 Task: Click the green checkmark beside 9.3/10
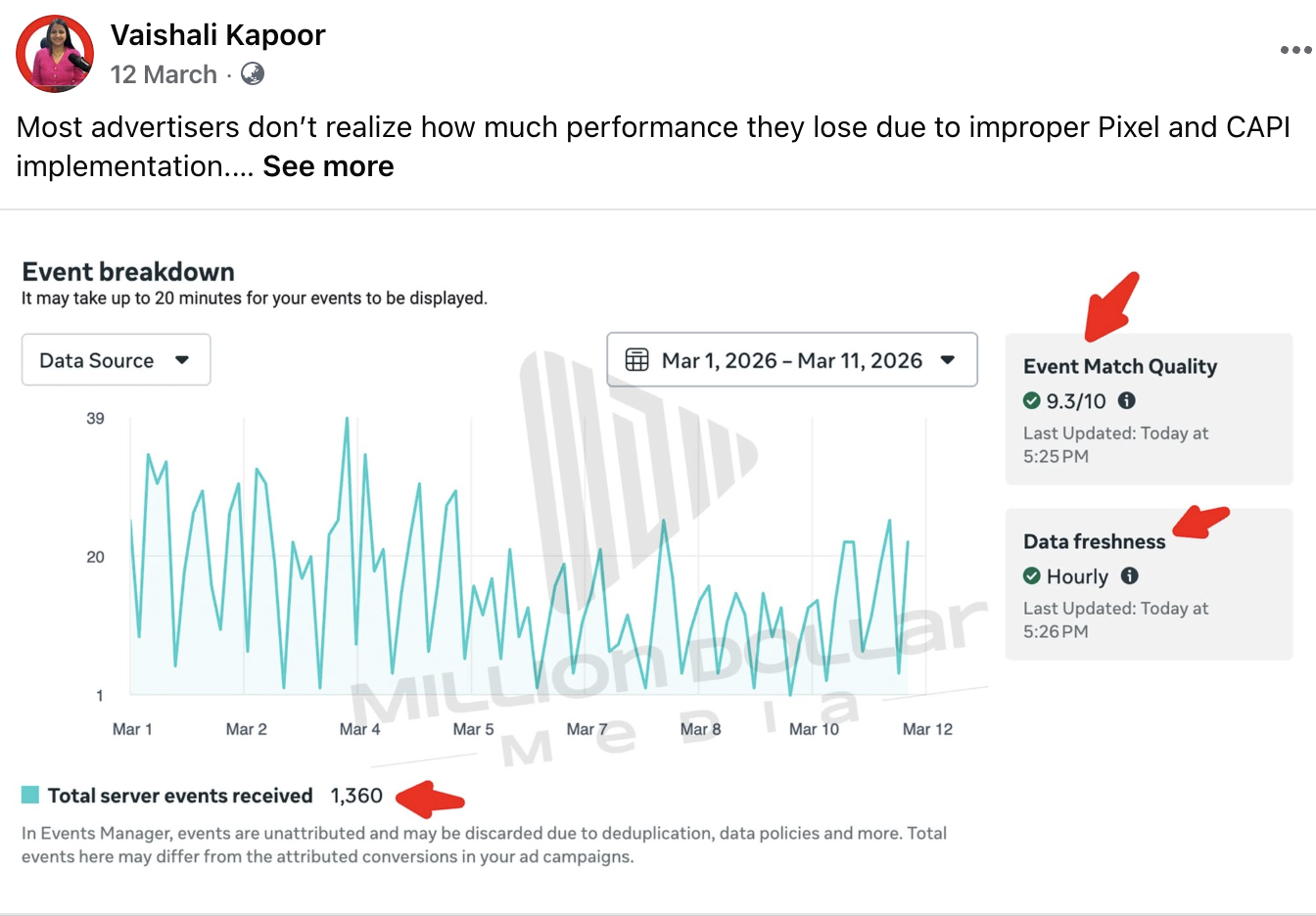pyautogui.click(x=1032, y=400)
